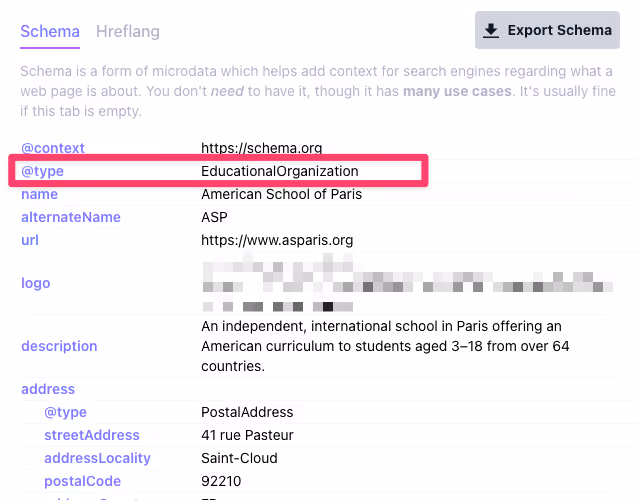638x500 pixels.
Task: Click the address property label
Action: point(48,389)
